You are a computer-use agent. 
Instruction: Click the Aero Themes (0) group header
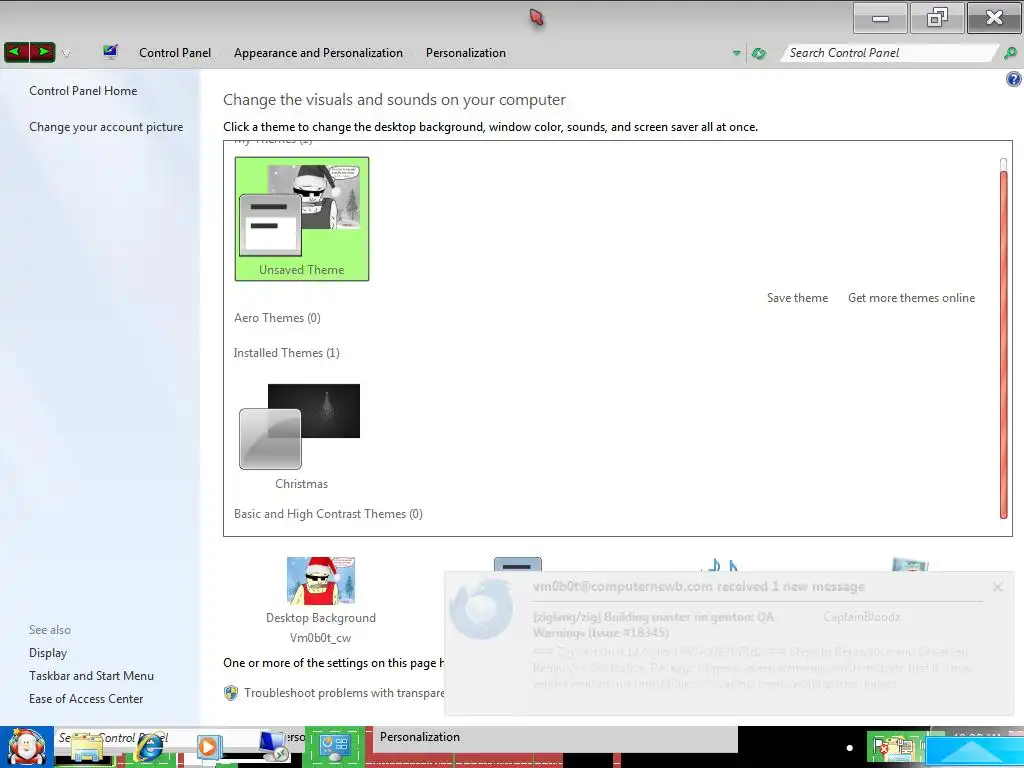277,318
